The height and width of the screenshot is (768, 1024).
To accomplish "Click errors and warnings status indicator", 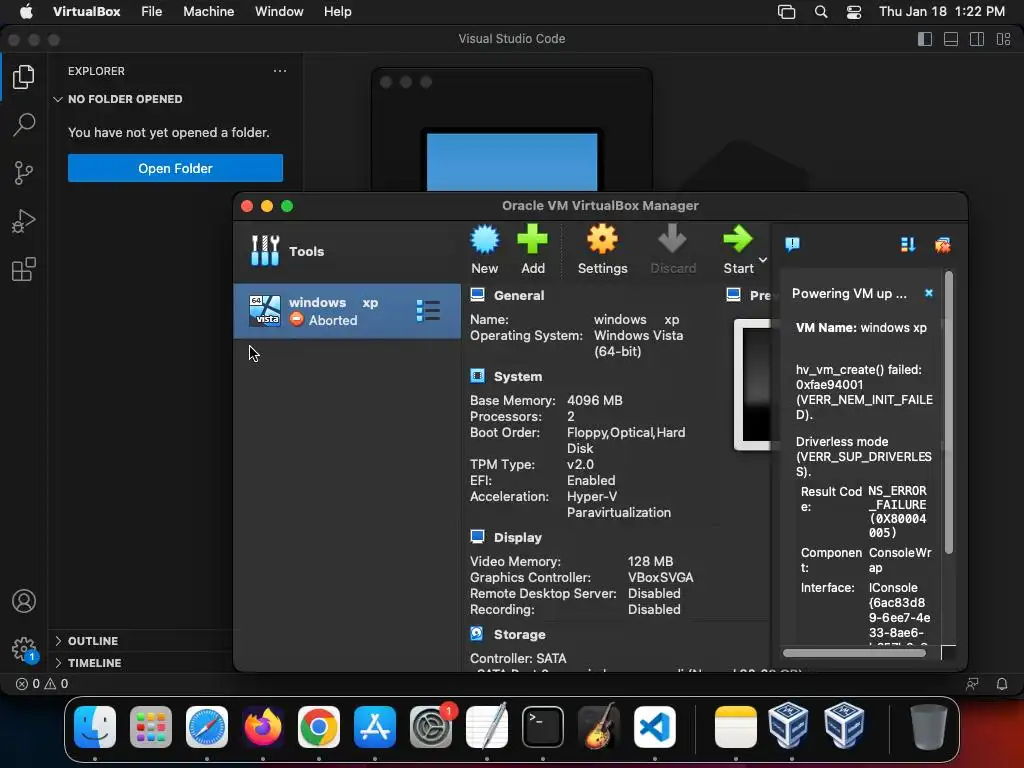I will (x=42, y=684).
